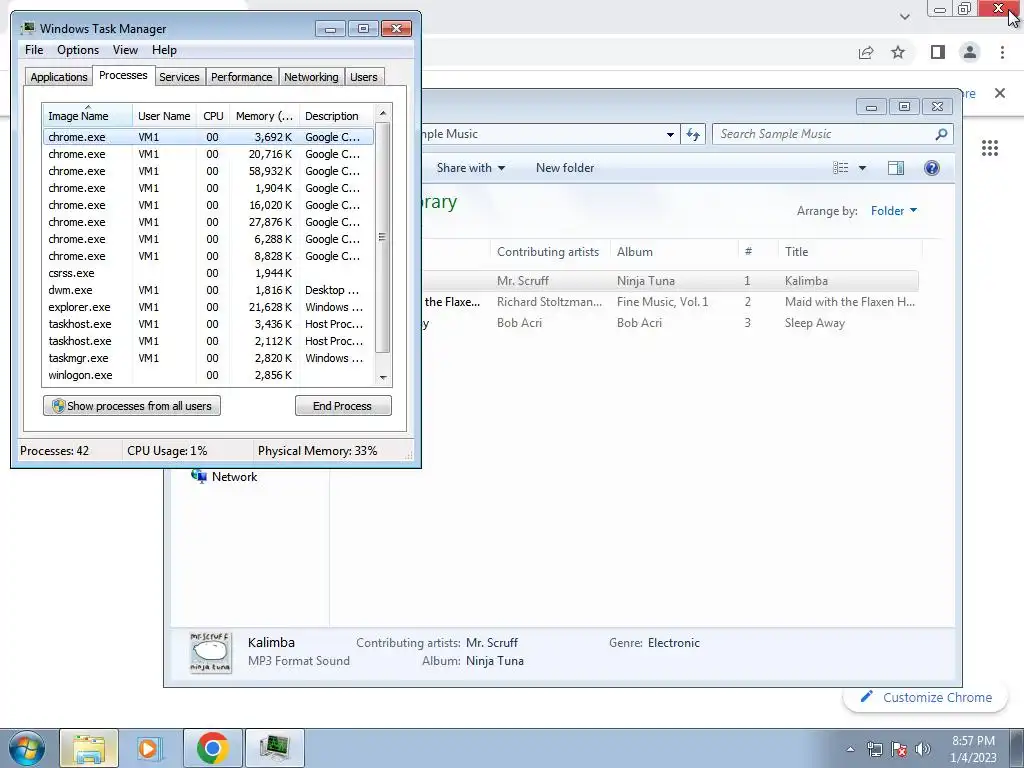Open the Share with dropdown
This screenshot has height=768, width=1024.
(471, 168)
